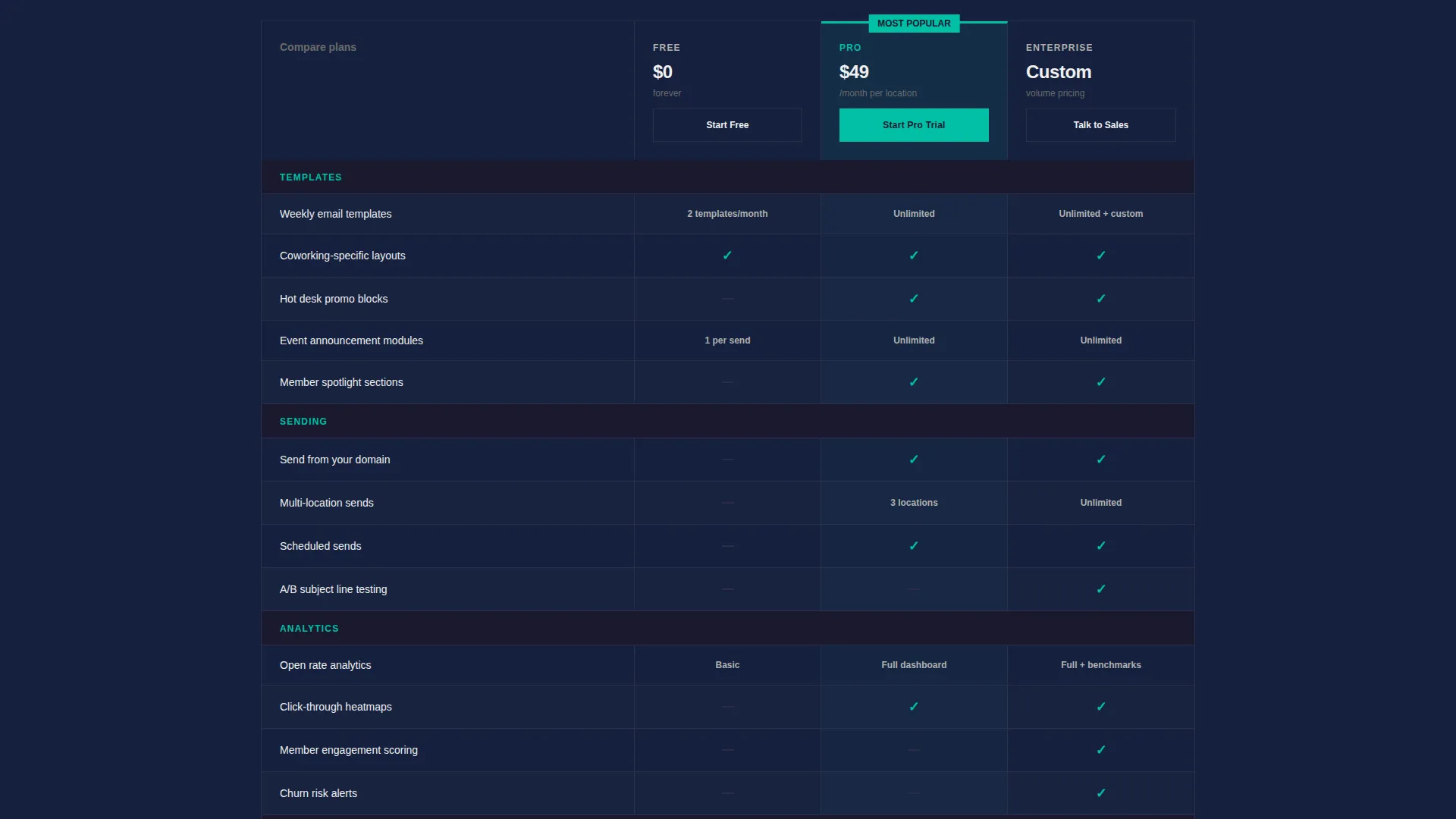Click the Pro 'Unlimited' cell for Weekly email templates
Screen dimensions: 1456x819
914,214
